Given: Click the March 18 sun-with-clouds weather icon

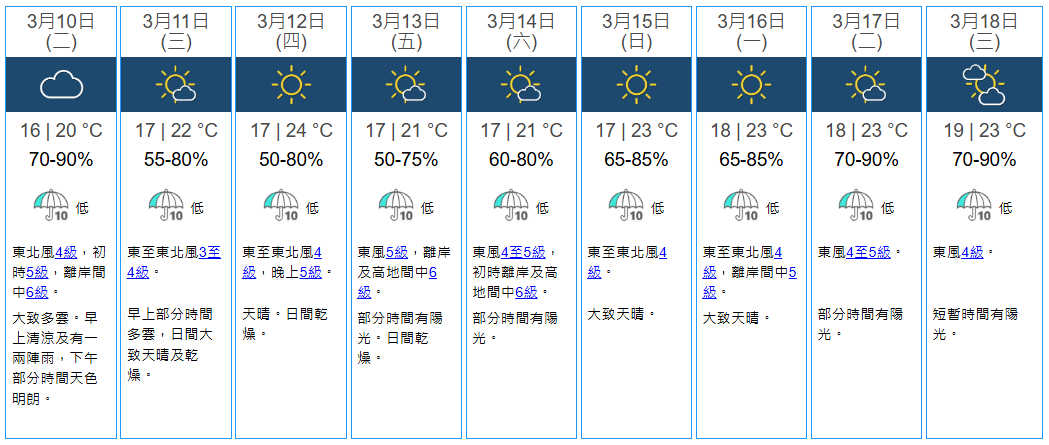Looking at the screenshot, I should coord(981,85).
